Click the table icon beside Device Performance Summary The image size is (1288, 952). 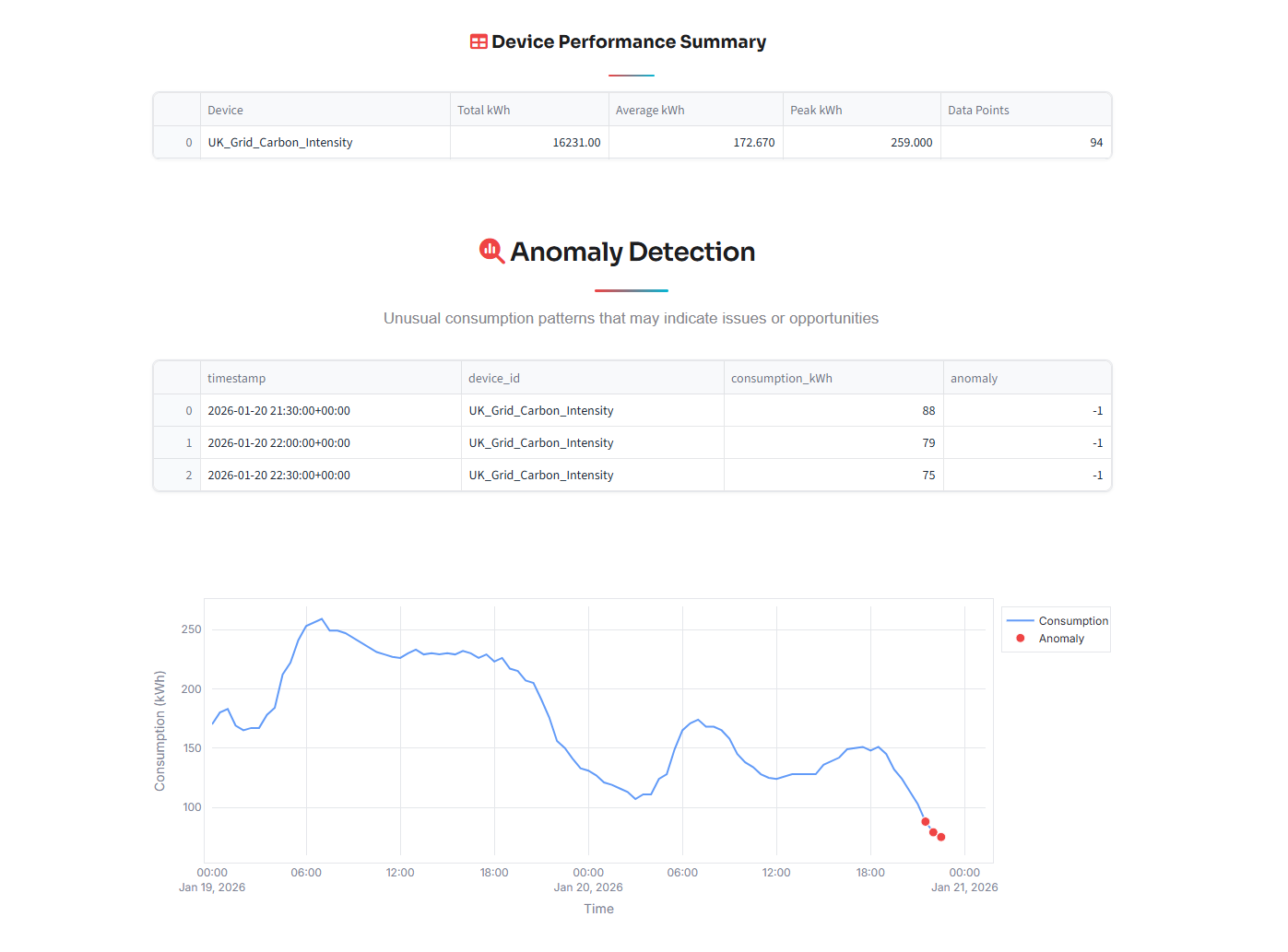tap(479, 41)
